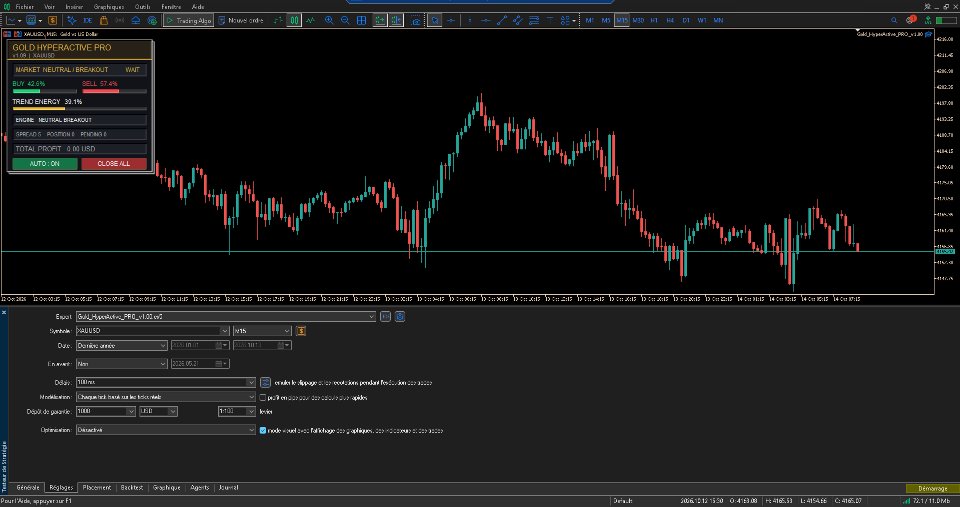Viewport: 960px width, 507px height.
Task: Open symbol specification icon beside M15
Action: pyautogui.click(x=301, y=331)
